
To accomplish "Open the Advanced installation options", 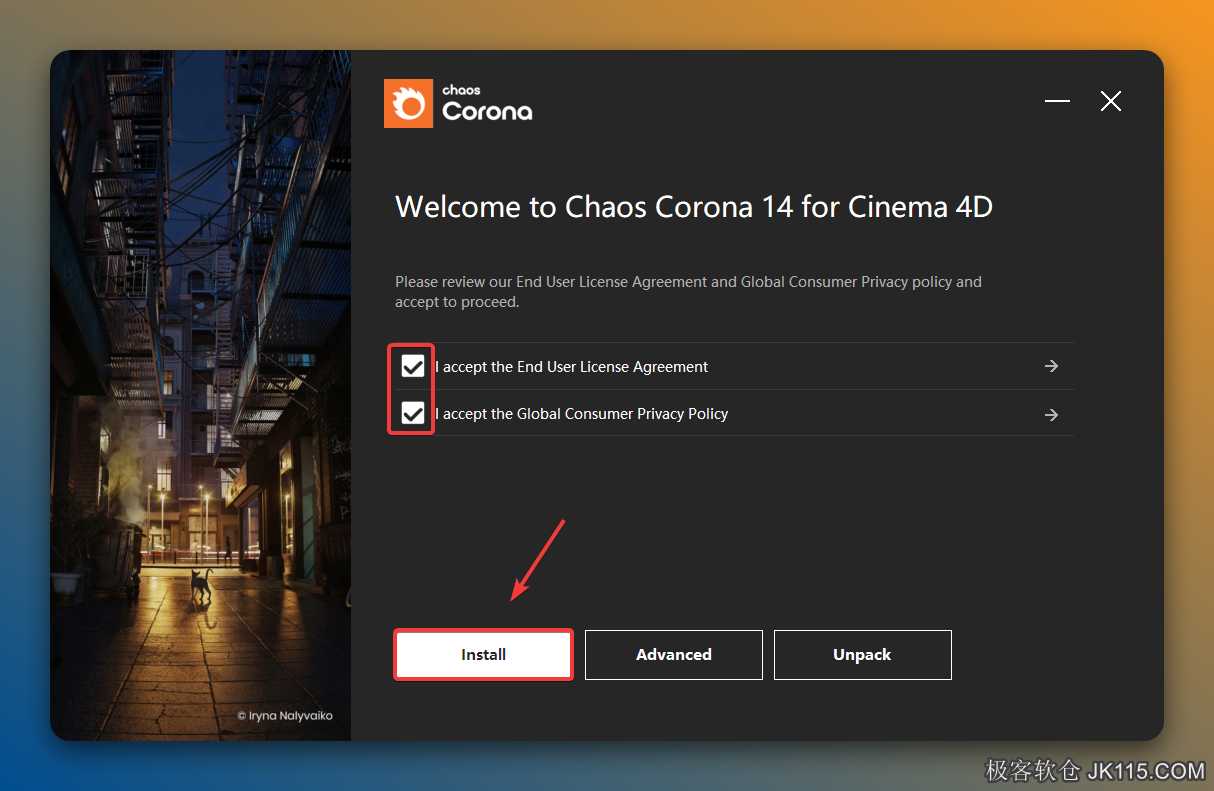I will [x=674, y=655].
